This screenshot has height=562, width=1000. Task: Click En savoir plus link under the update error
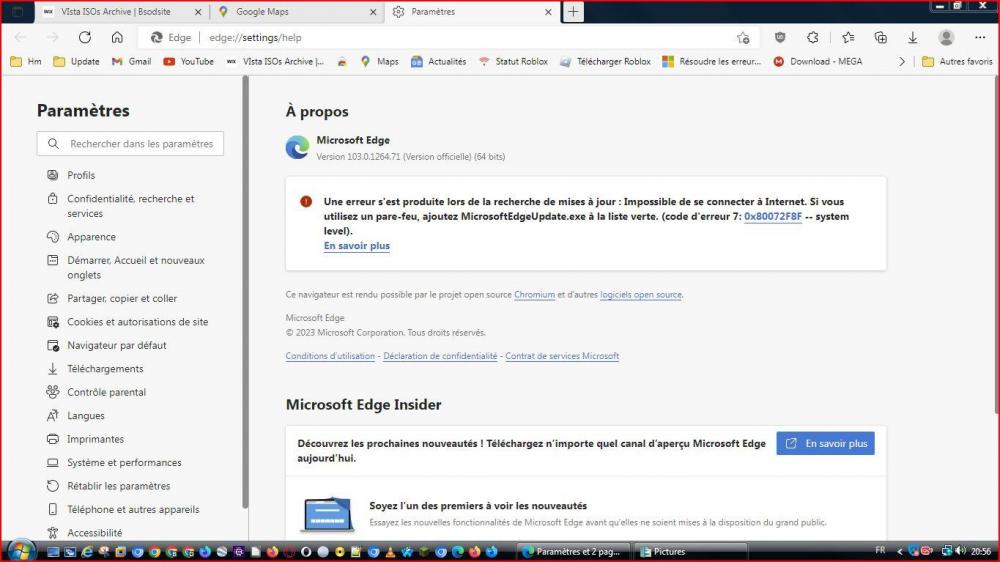coord(357,246)
